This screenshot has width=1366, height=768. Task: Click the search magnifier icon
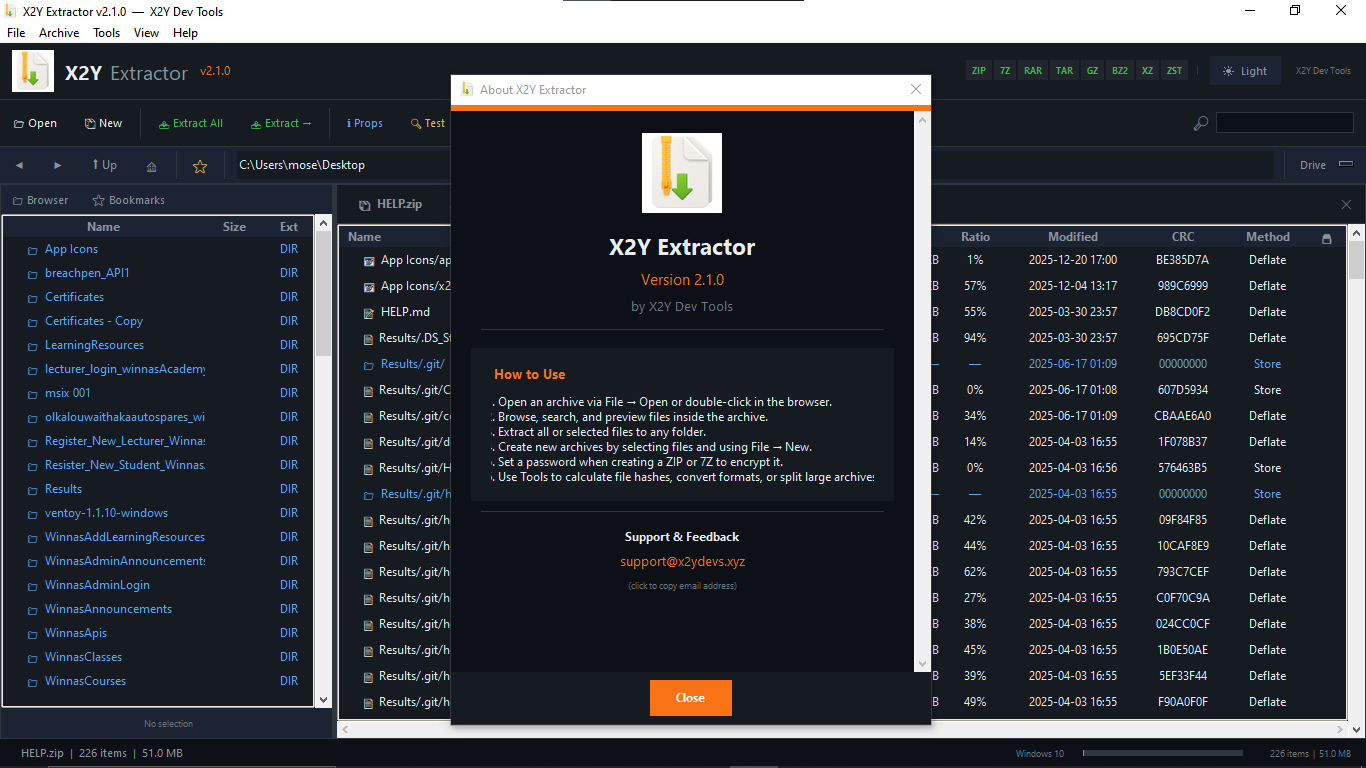(1201, 124)
